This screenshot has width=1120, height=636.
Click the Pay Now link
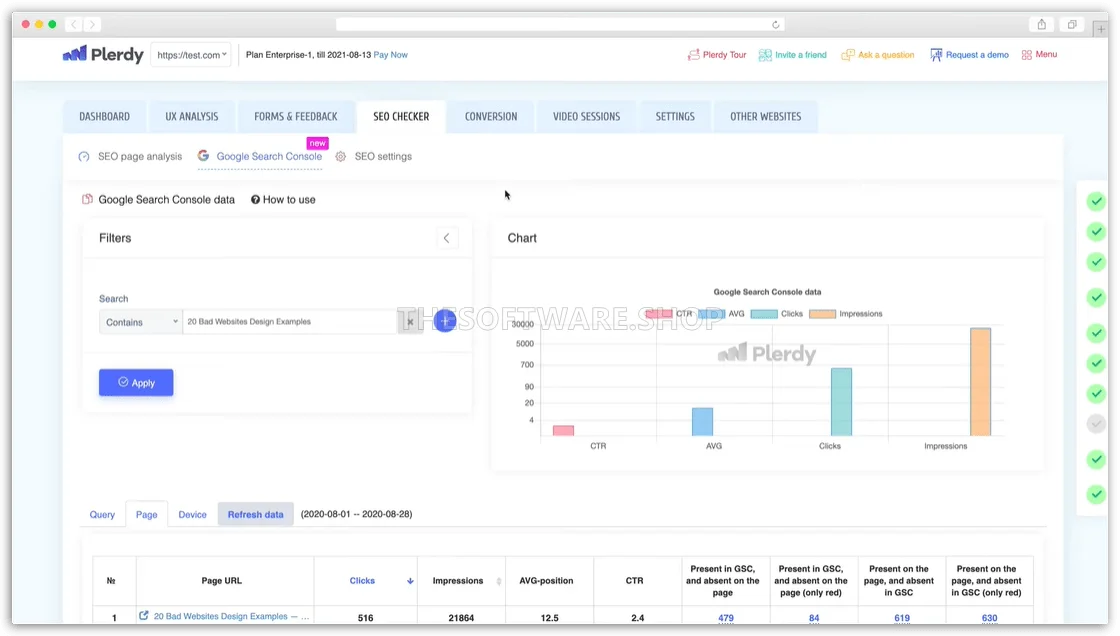click(x=390, y=55)
